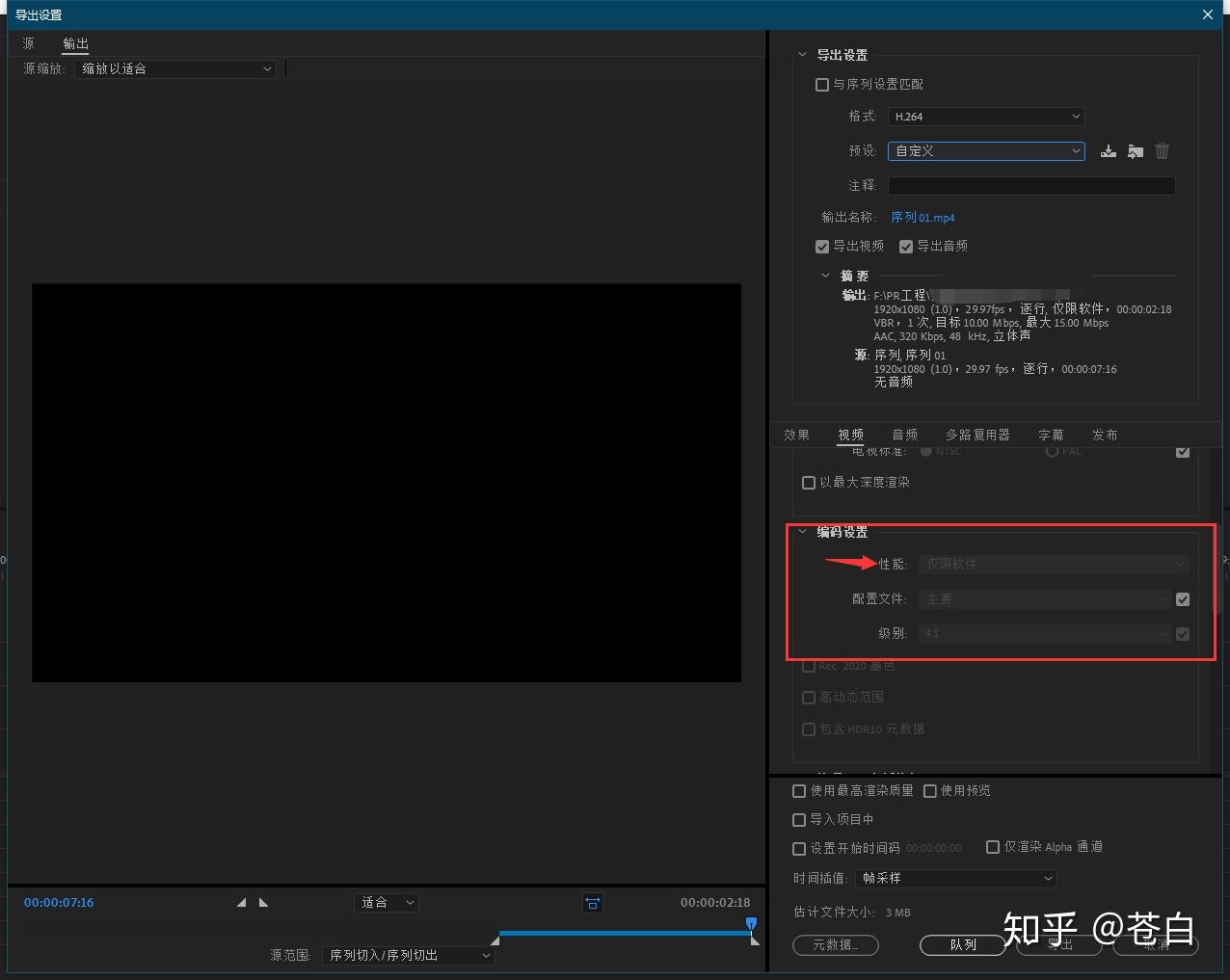Viewport: 1230px width, 980px height.
Task: Collapse the 编码设置 section
Action: (x=802, y=532)
